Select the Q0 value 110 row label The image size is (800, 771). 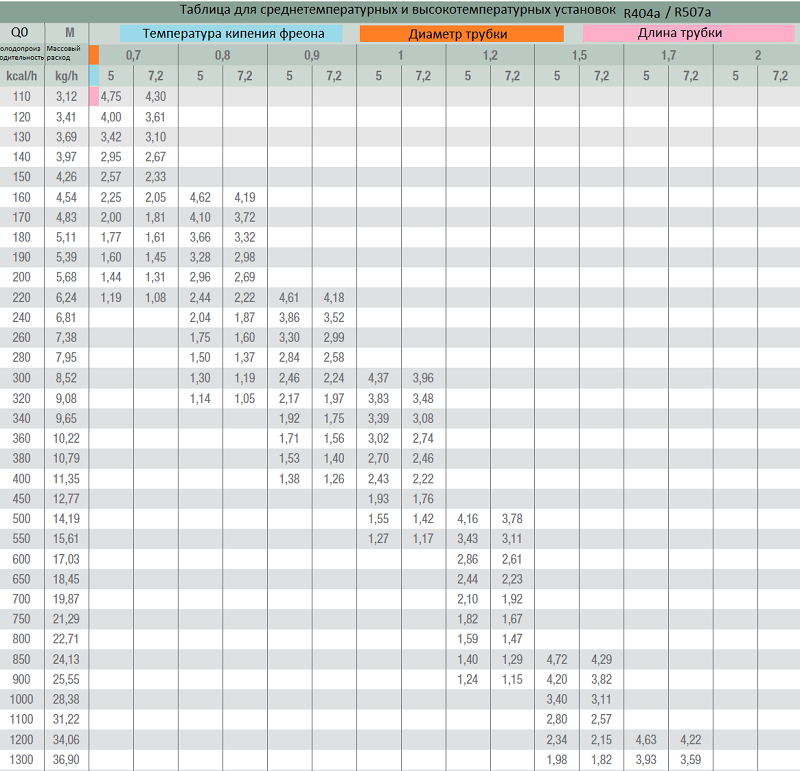click(x=21, y=96)
